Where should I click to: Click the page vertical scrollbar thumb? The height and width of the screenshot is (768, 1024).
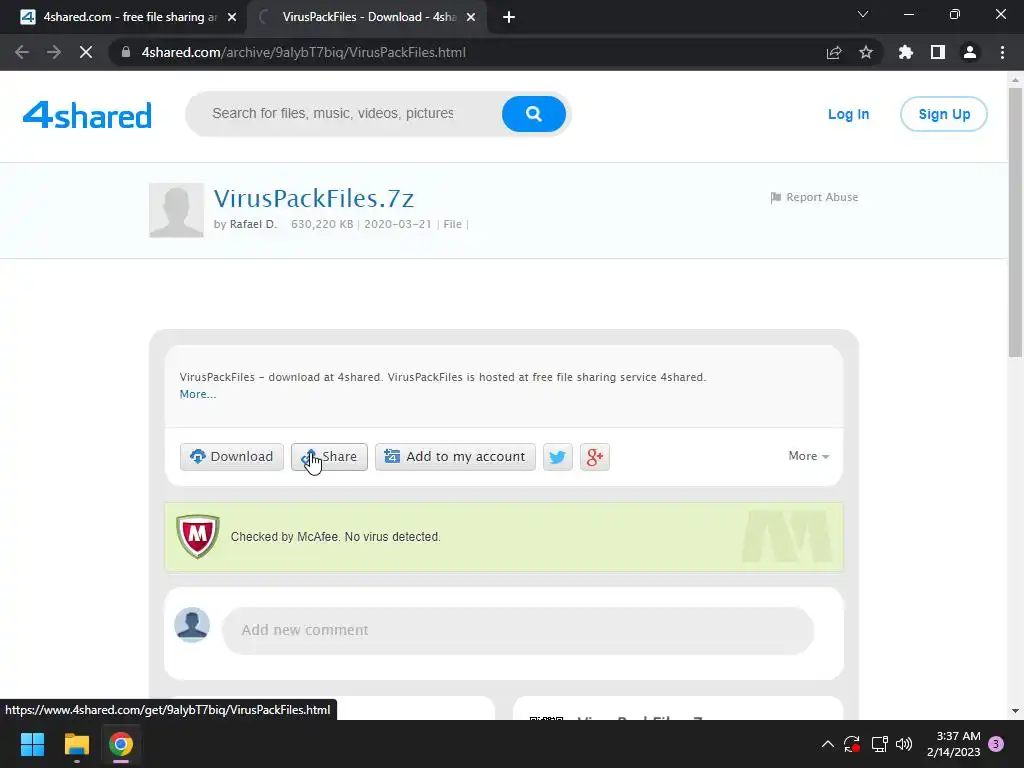pos(1015,222)
